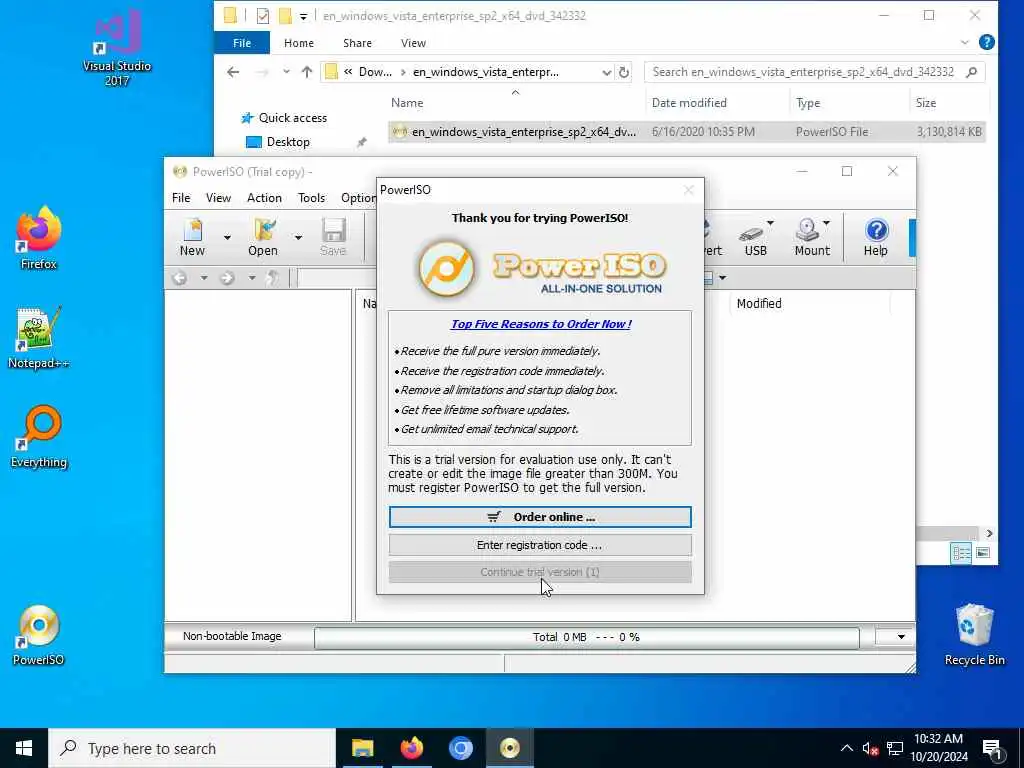Image resolution: width=1024 pixels, height=768 pixels.
Task: Switch Explorer to details view icon
Action: (961, 553)
